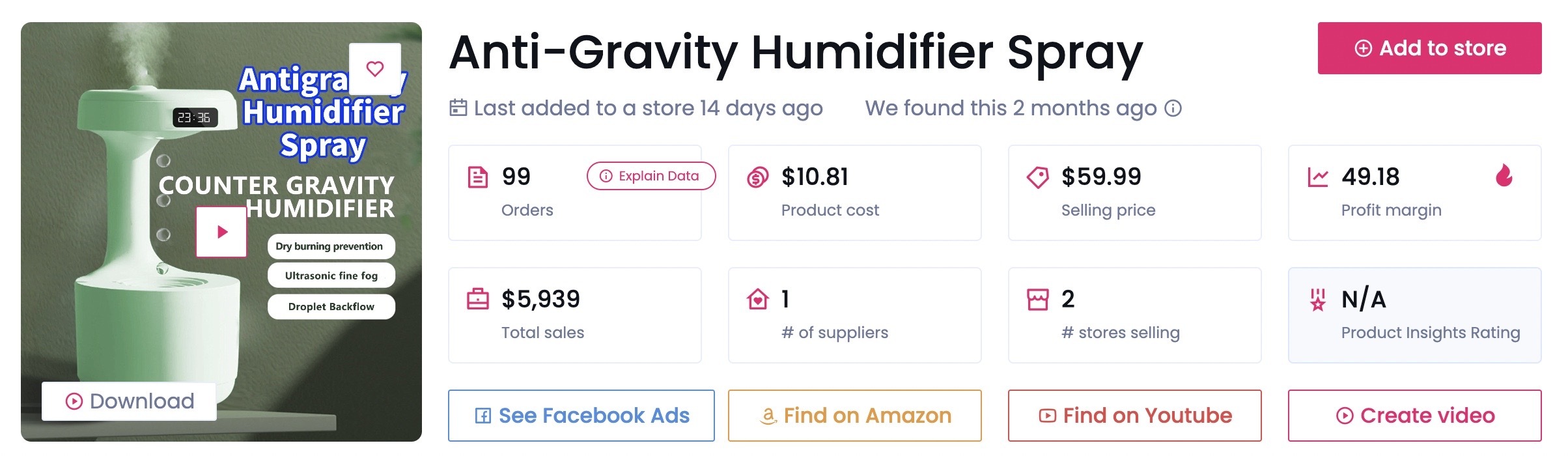Screen dimensions: 1568x456
Task: Click the info icon beside 'found 2 months ago'
Action: 1173,108
